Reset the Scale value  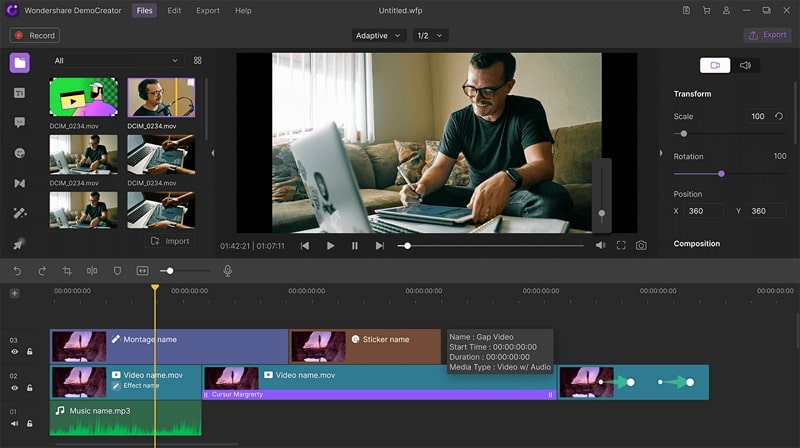tap(779, 116)
